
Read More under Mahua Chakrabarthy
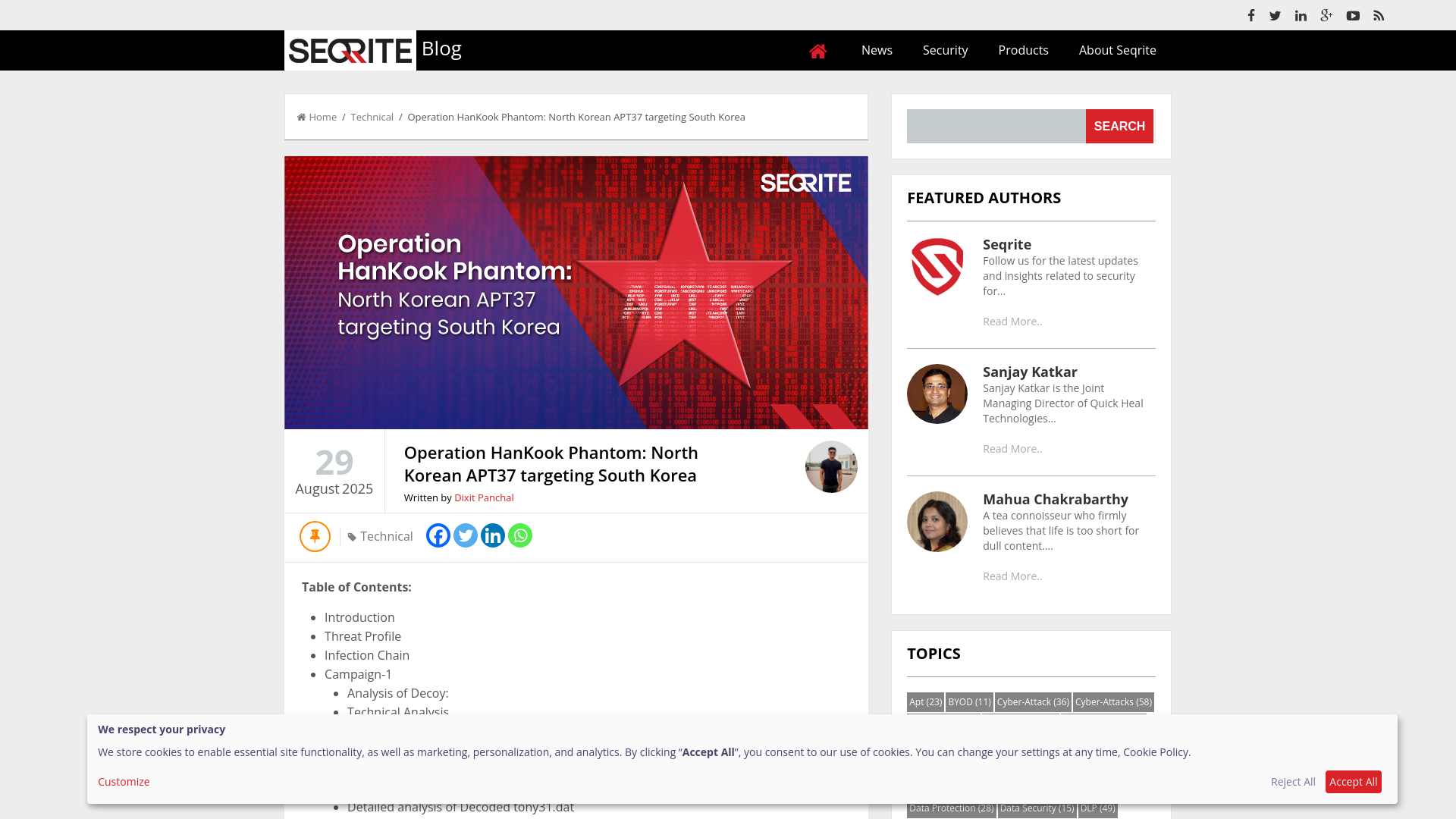1012,576
